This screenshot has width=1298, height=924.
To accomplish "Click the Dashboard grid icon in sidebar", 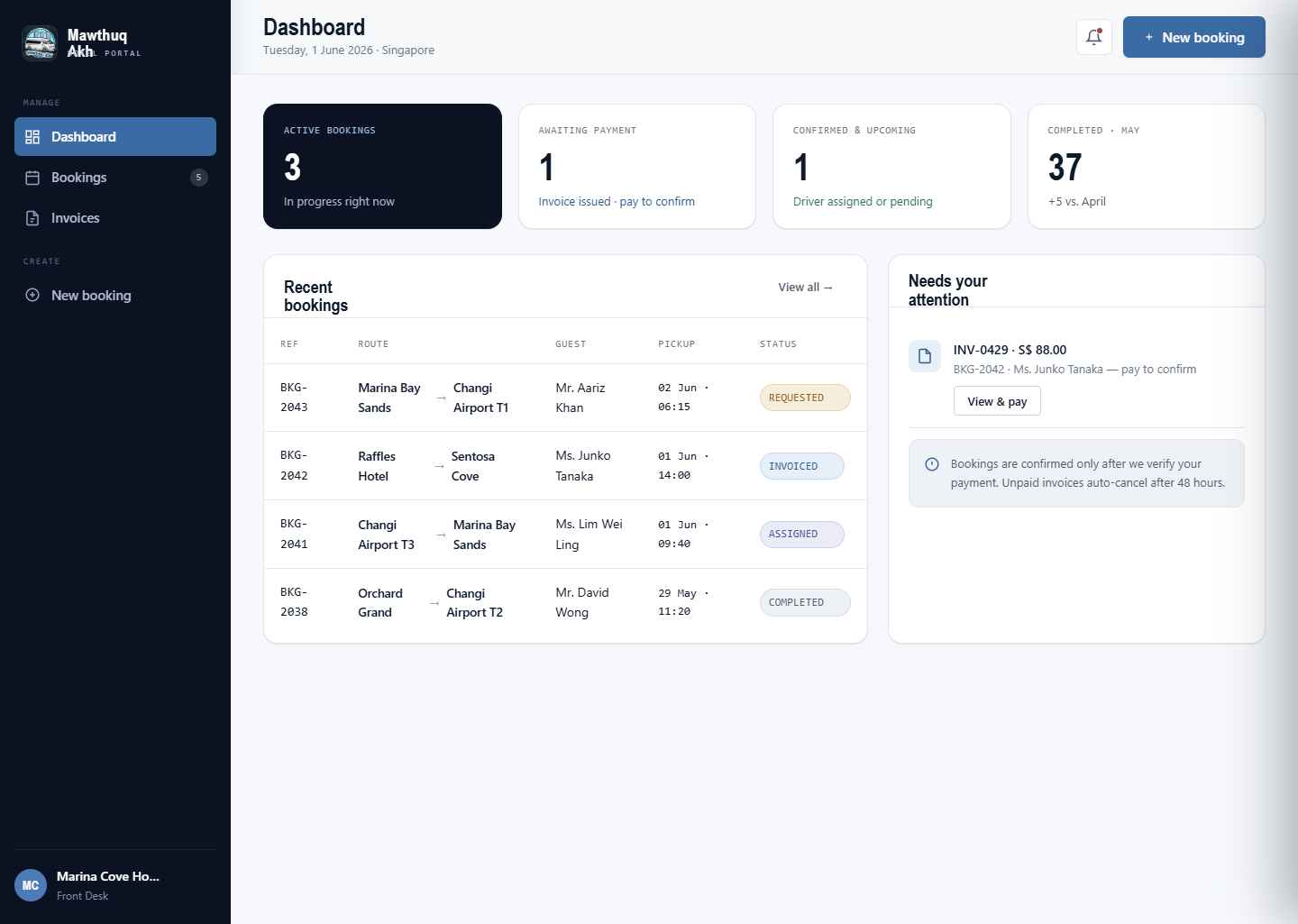I will point(32,137).
